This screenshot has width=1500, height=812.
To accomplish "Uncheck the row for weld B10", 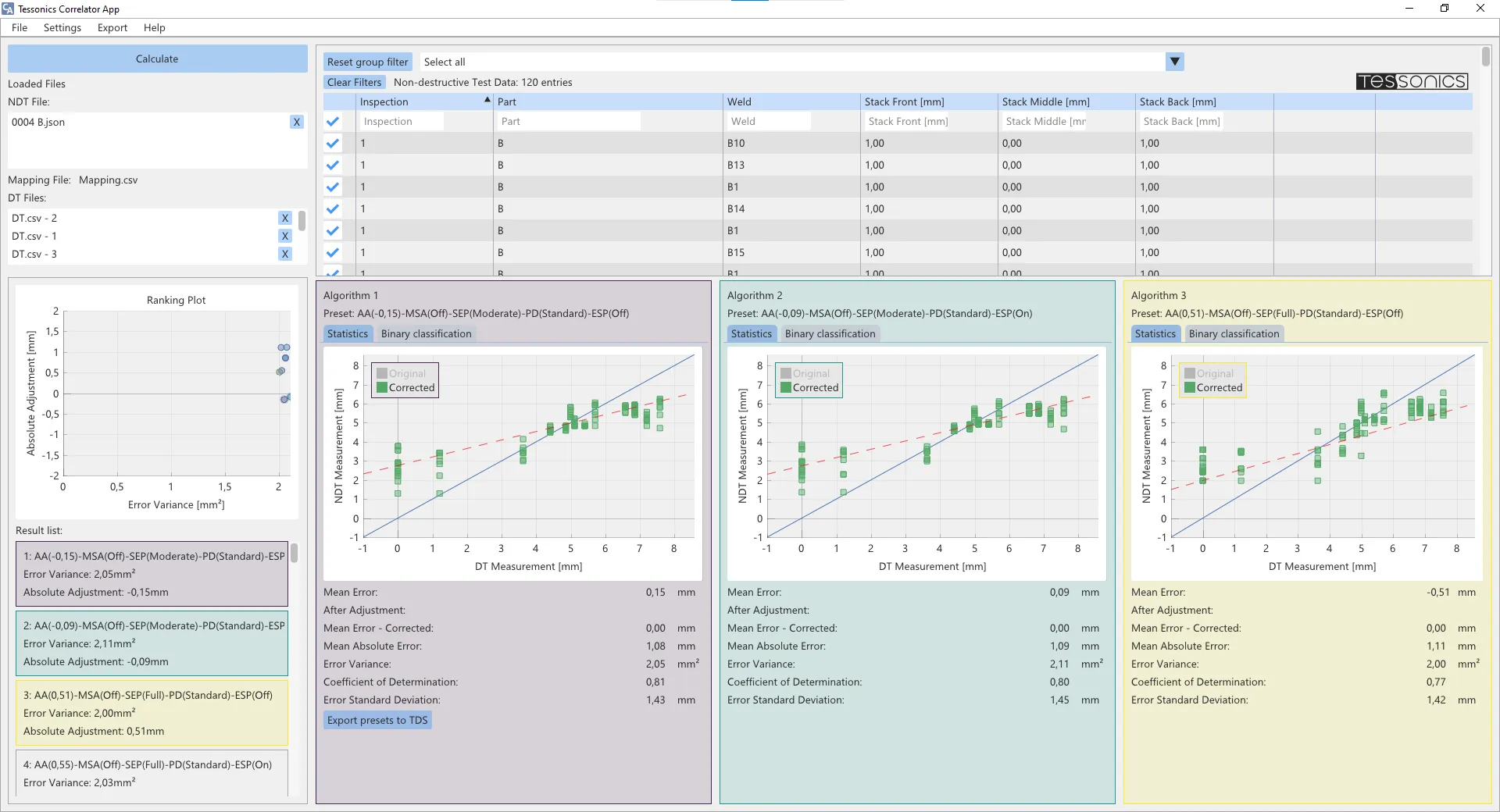I will [x=333, y=144].
